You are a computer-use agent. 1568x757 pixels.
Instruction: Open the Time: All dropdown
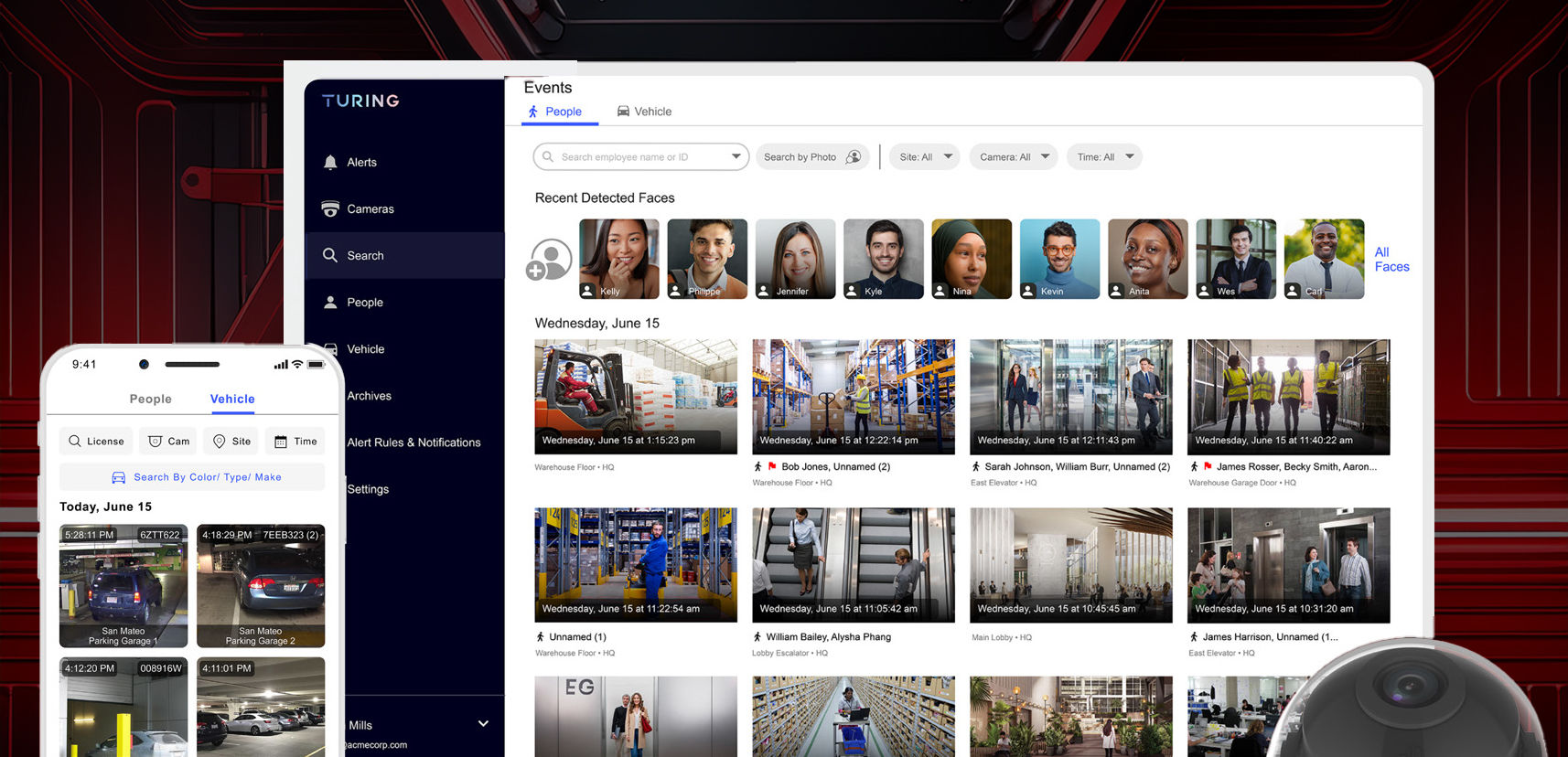[x=1104, y=157]
